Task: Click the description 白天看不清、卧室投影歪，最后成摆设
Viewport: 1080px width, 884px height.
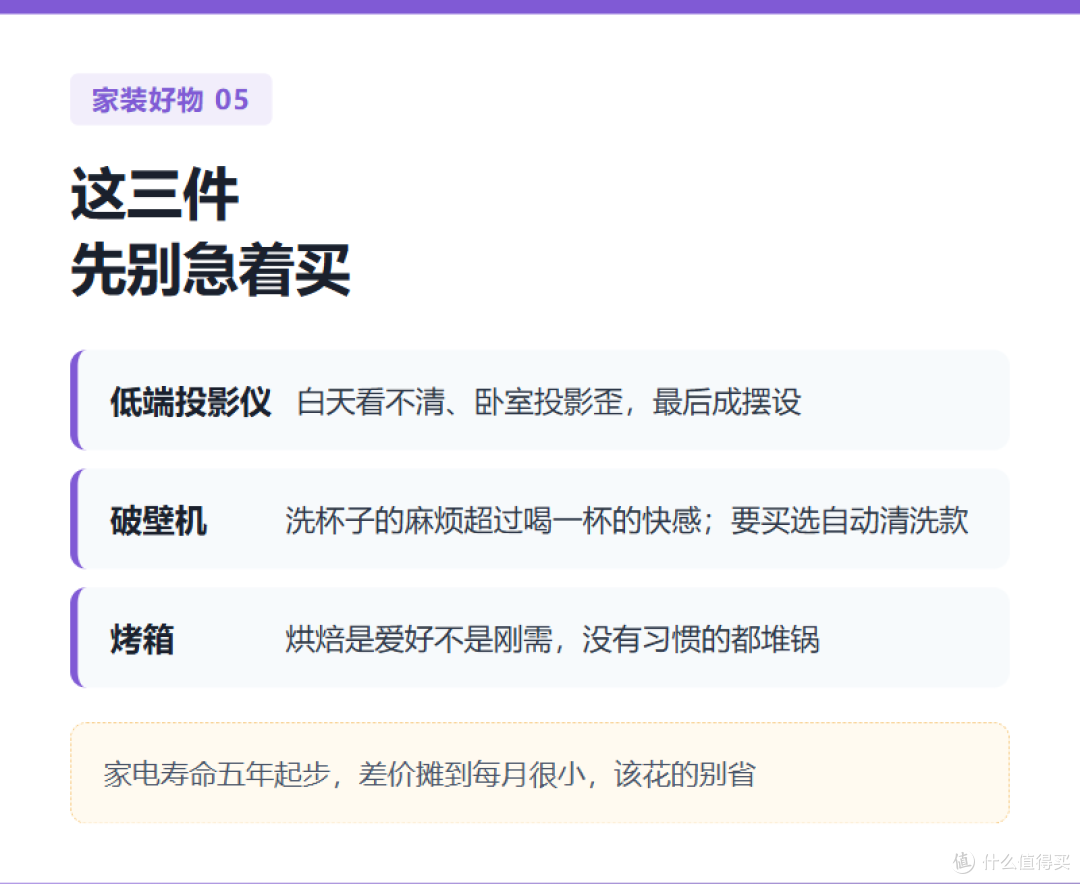Action: point(549,402)
